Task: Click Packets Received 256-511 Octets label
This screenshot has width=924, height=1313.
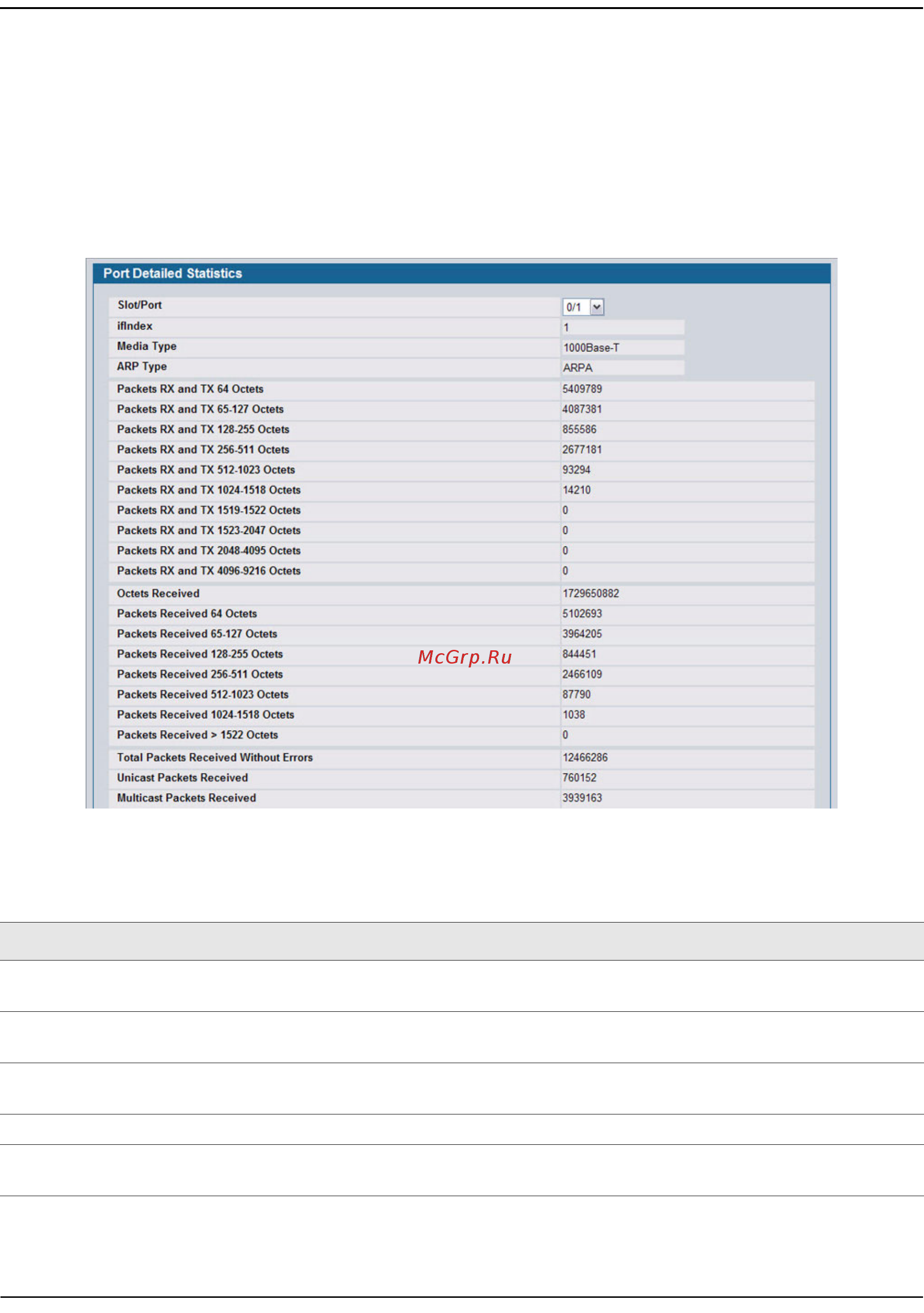Action: coord(200,674)
